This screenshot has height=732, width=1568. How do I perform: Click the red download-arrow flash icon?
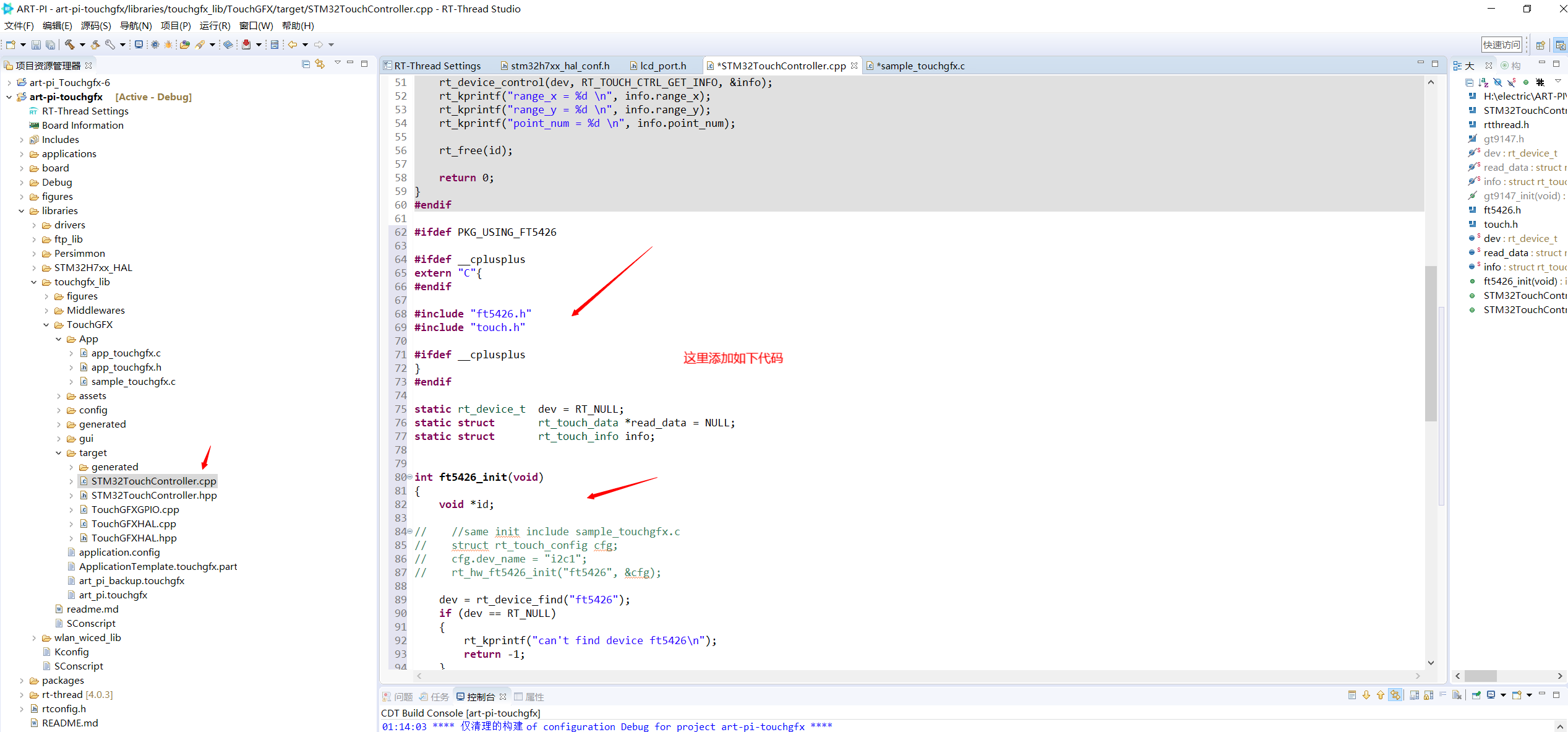246,45
